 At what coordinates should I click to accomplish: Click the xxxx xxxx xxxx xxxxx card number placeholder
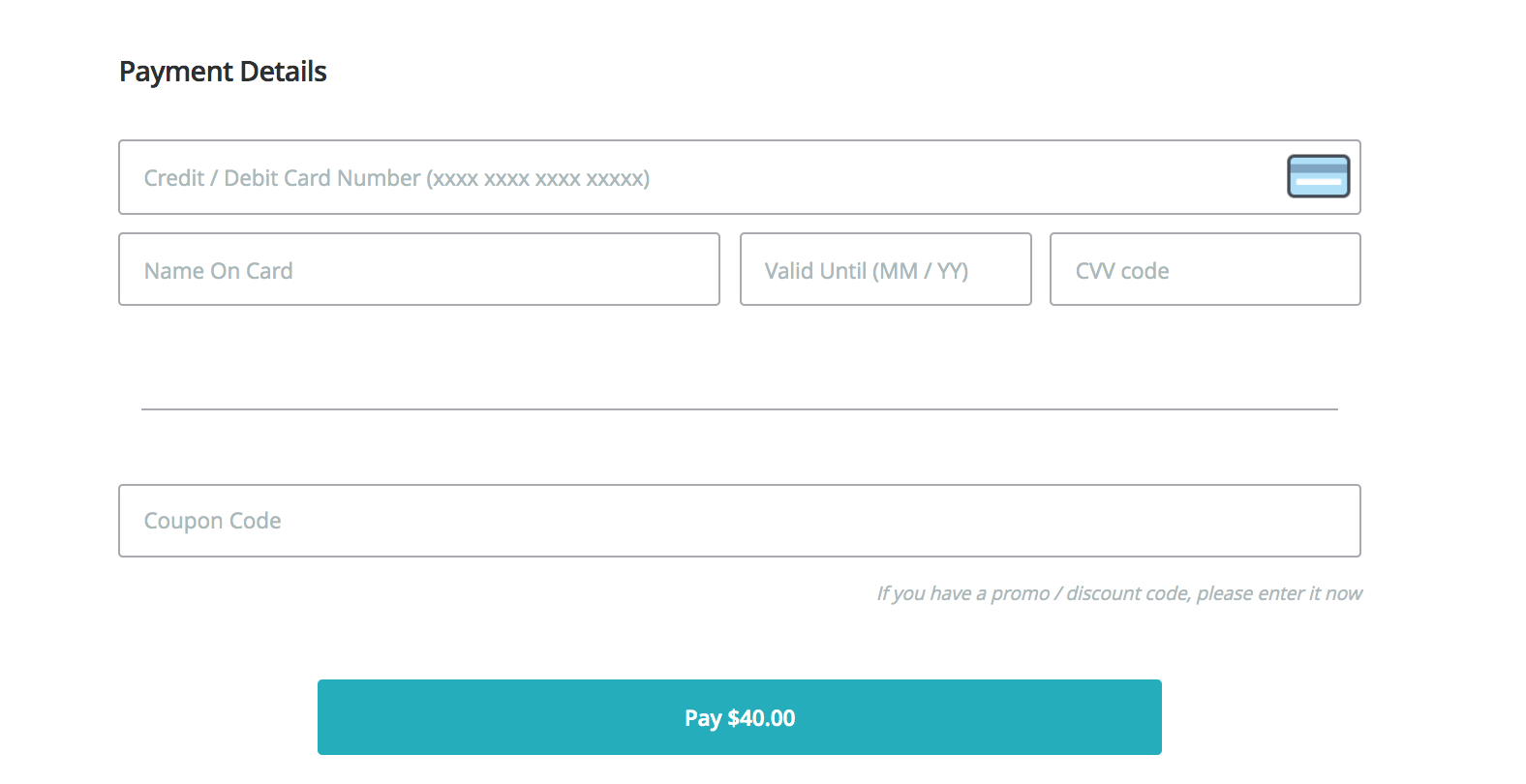coord(538,179)
